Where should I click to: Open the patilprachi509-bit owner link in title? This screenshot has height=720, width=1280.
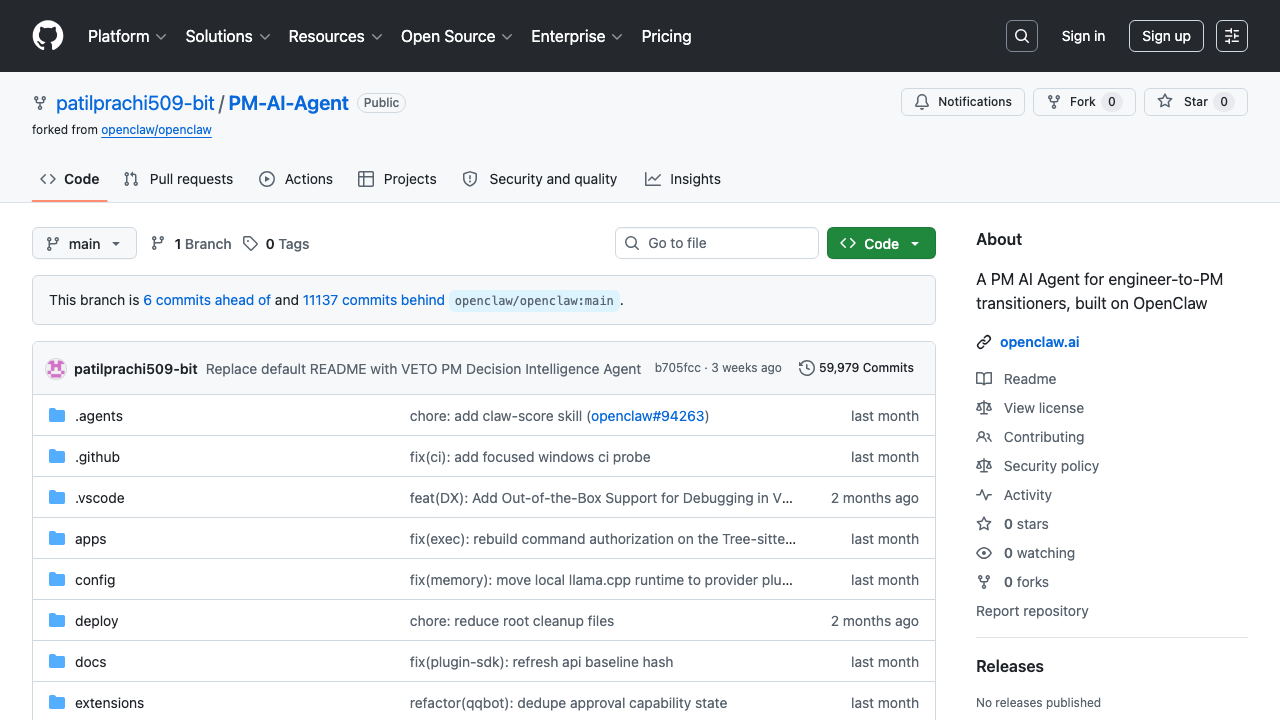tap(135, 103)
